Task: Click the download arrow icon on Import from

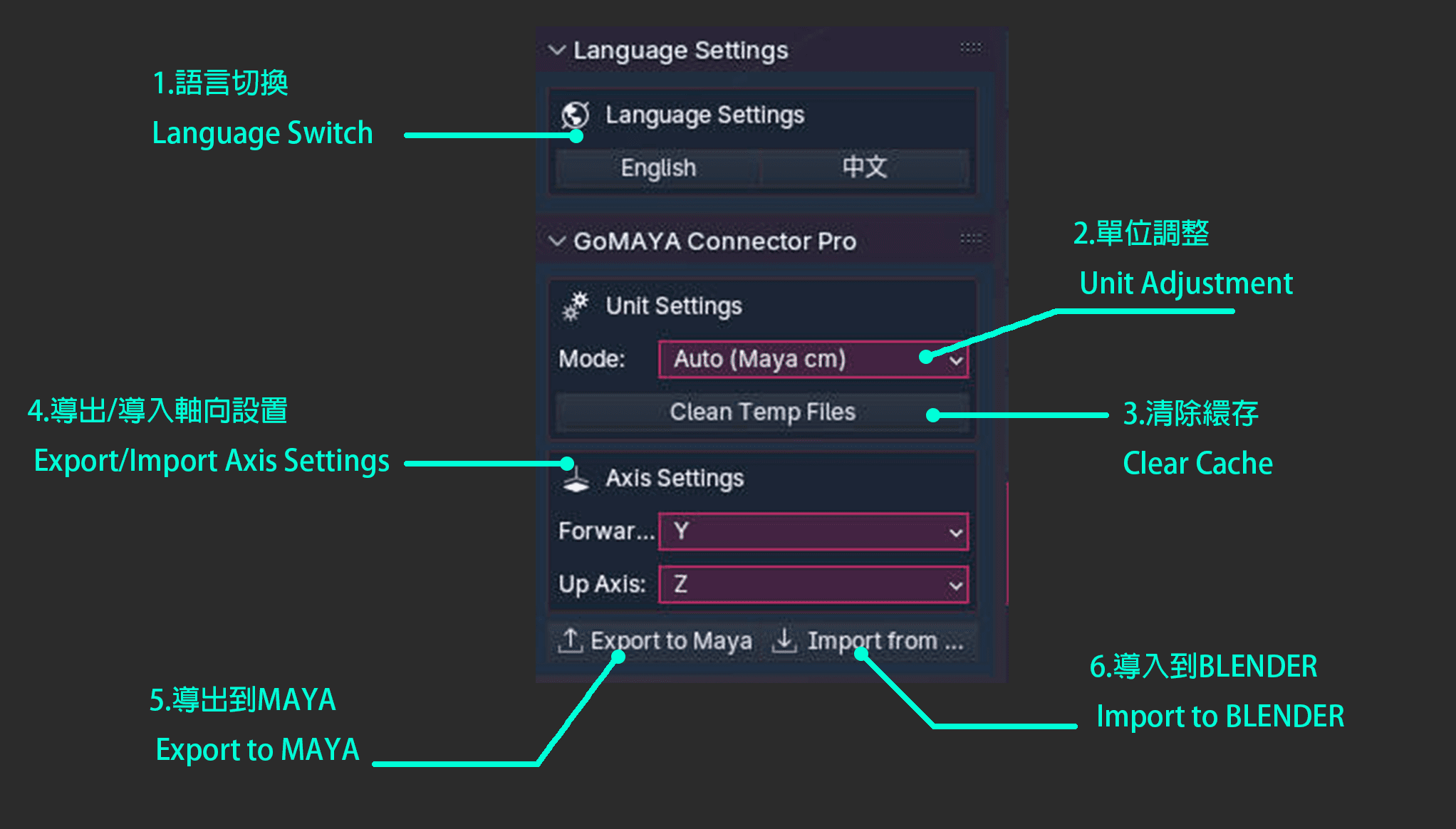Action: click(x=785, y=640)
